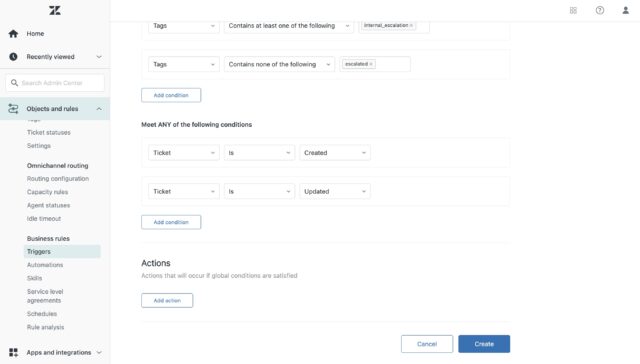Open the Updated value dropdown

coord(335,191)
